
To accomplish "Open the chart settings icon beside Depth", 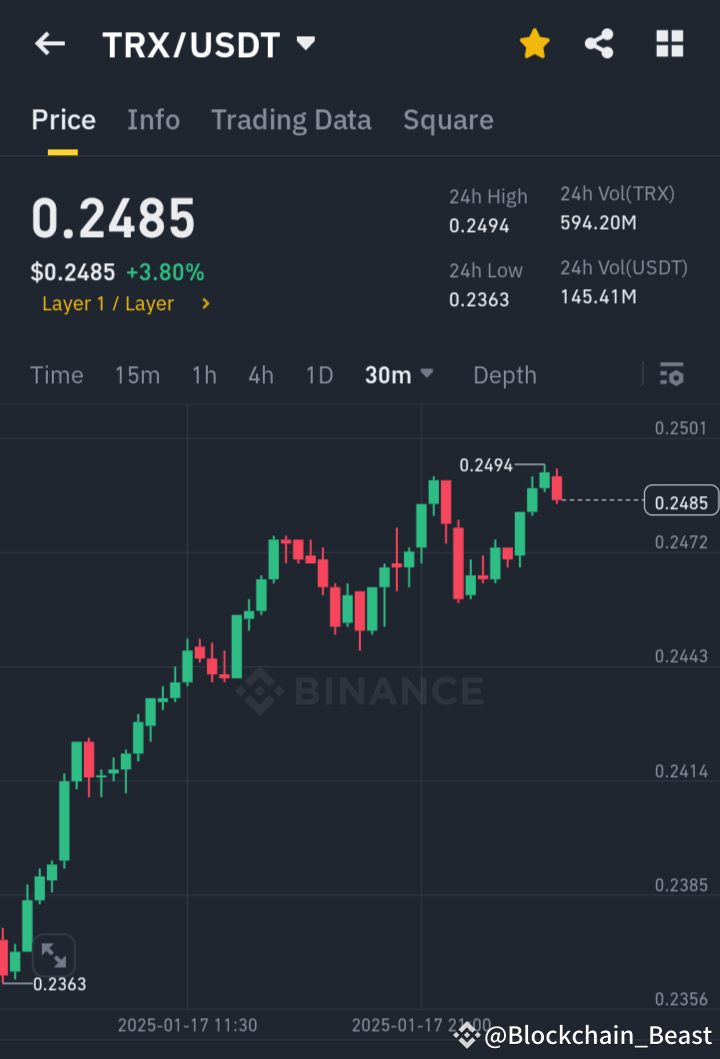I will (671, 375).
